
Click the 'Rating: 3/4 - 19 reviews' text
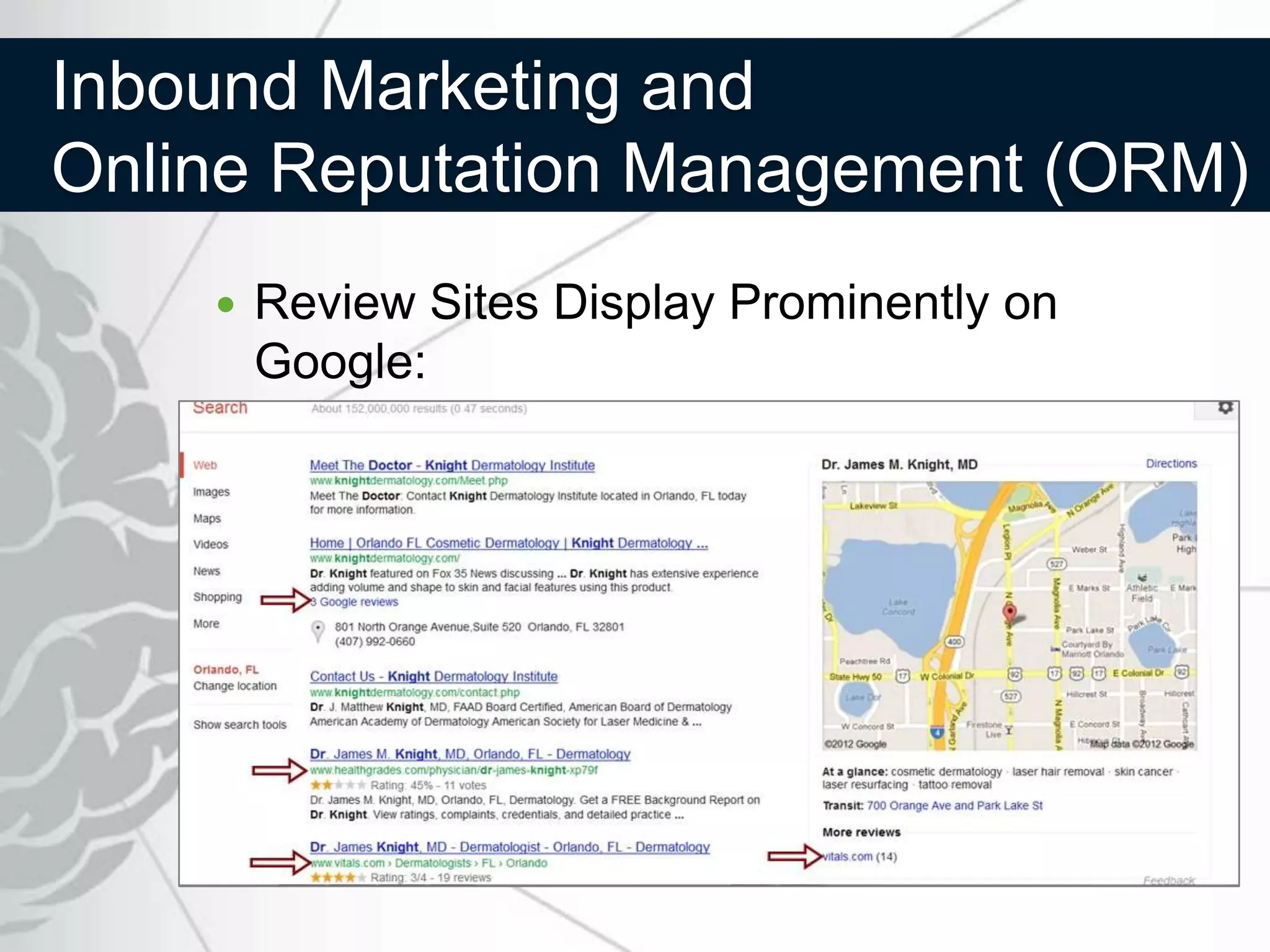[x=430, y=878]
